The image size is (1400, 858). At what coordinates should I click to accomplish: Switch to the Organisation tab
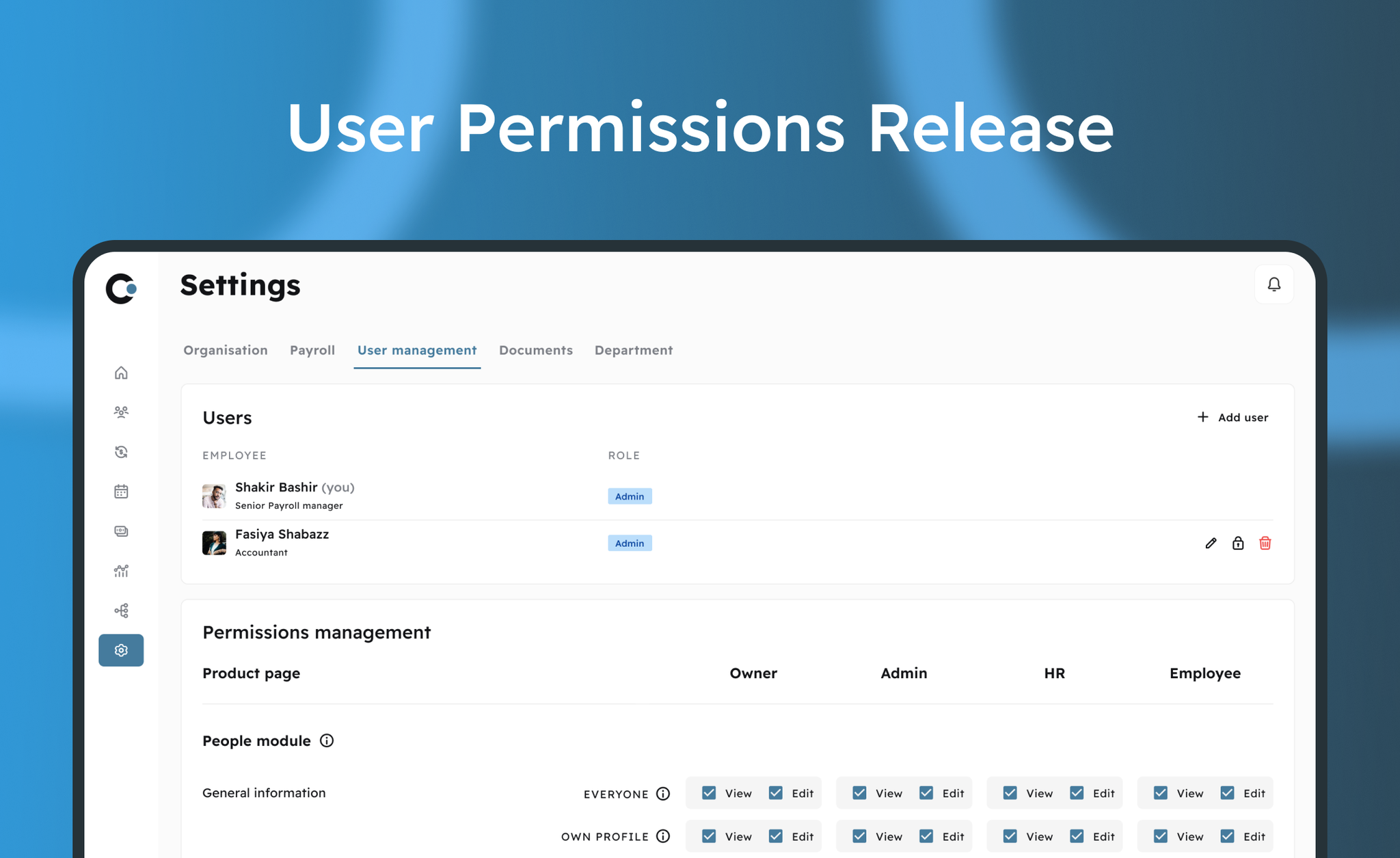pos(226,350)
